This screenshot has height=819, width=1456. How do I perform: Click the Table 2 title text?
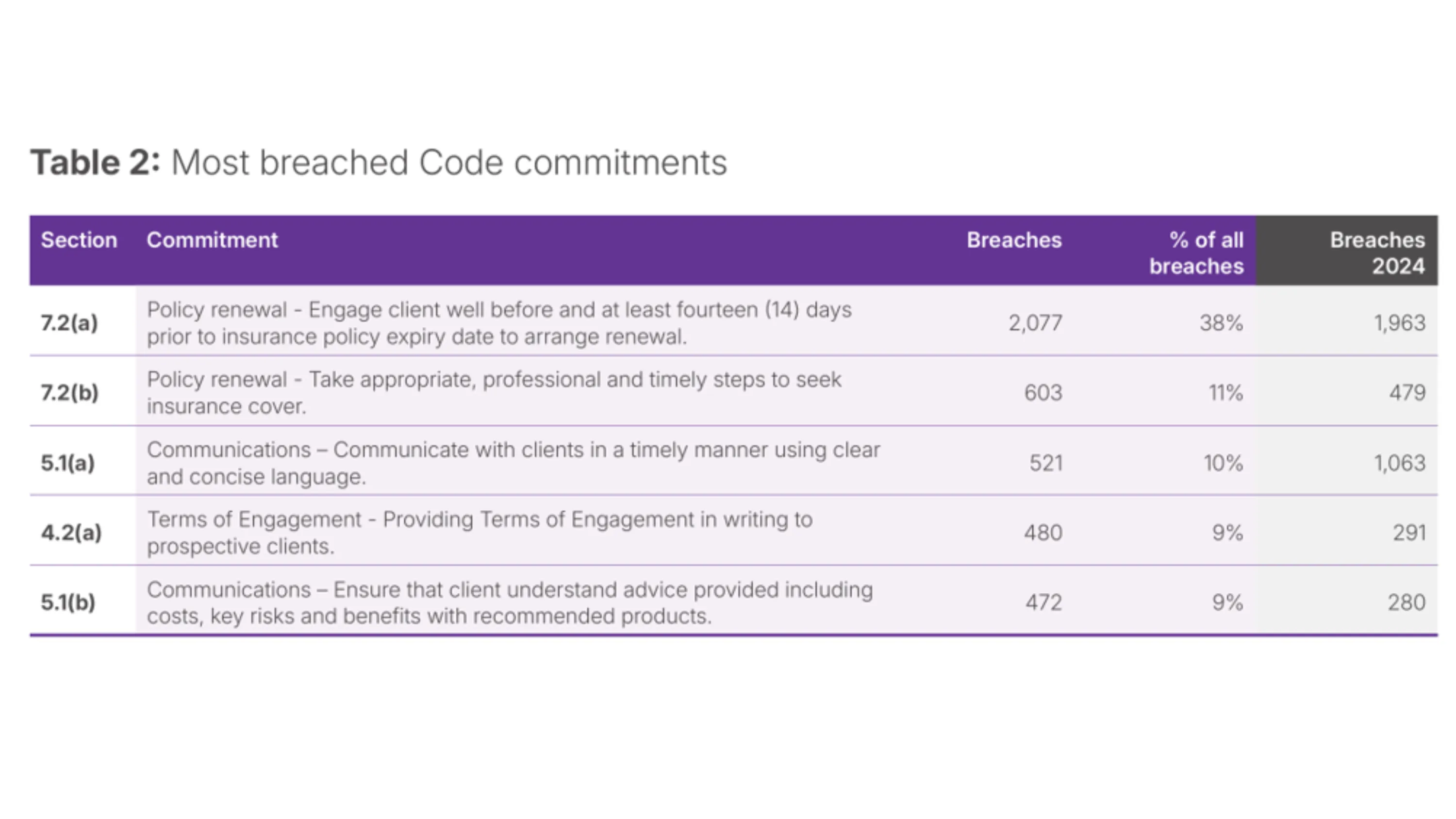(x=378, y=163)
